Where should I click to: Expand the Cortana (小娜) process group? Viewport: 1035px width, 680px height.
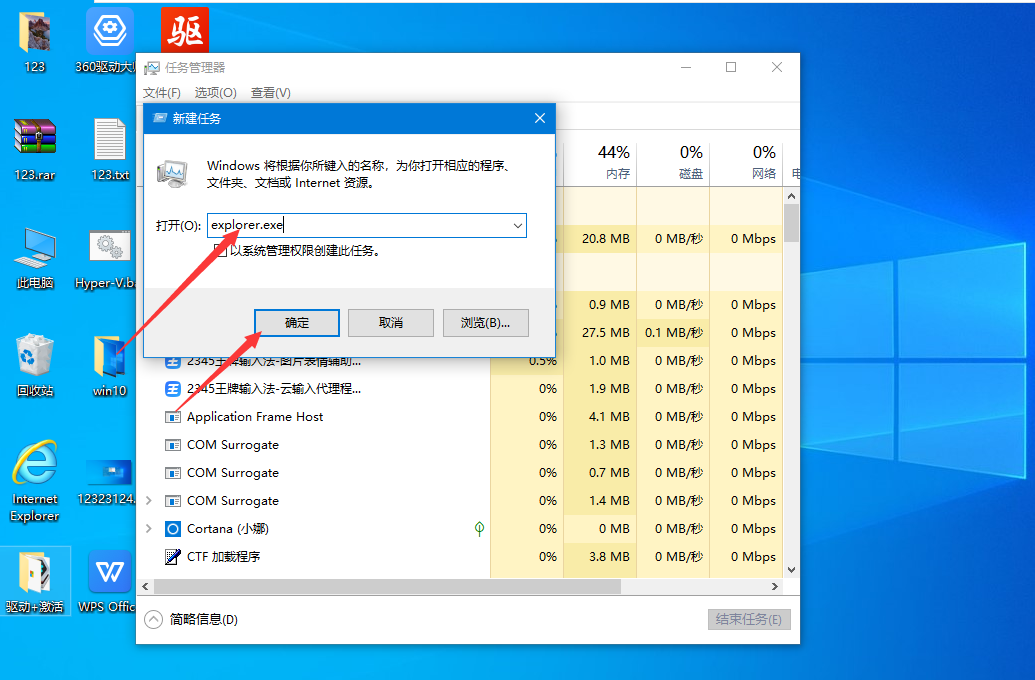tap(149, 529)
